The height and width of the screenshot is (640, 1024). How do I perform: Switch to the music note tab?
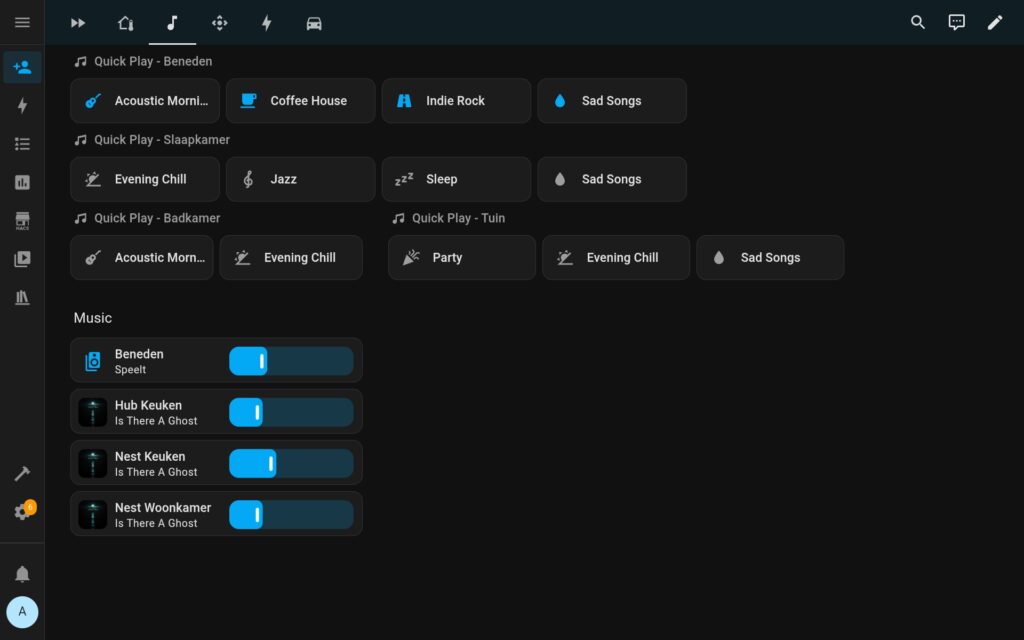172,23
